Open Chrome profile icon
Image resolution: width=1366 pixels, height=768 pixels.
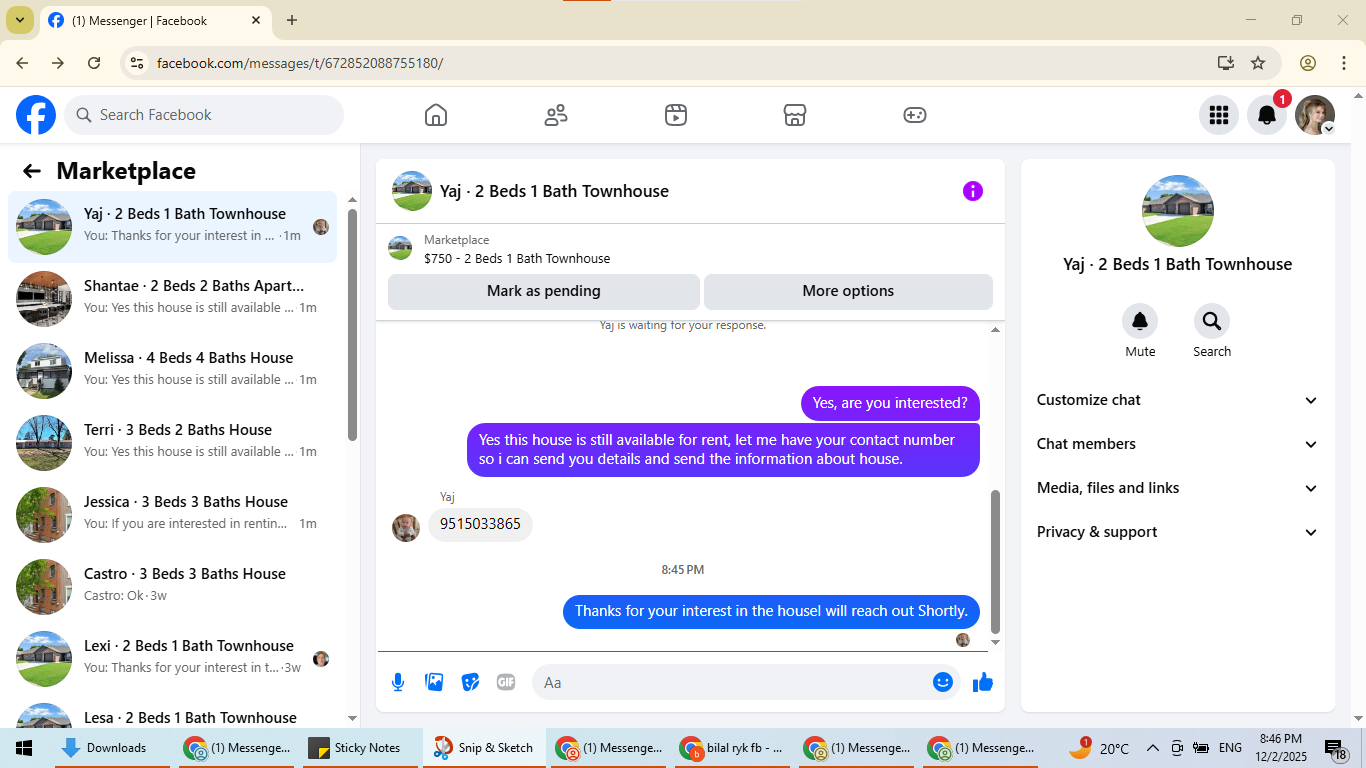[1308, 63]
